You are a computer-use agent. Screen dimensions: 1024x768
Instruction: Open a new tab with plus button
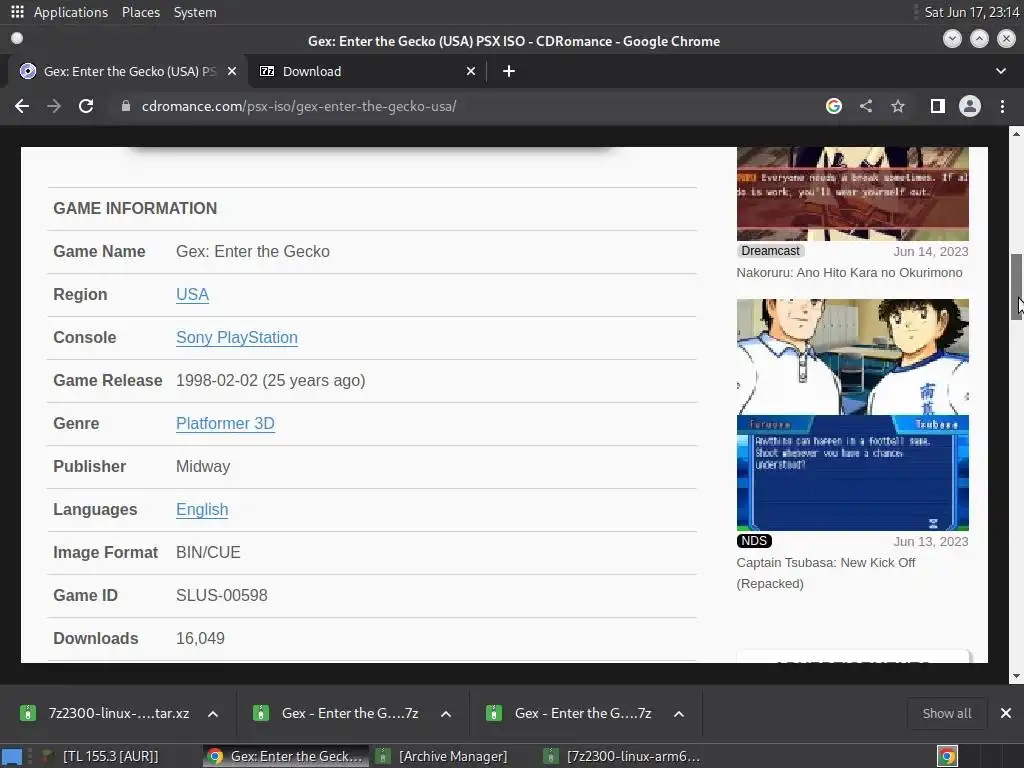(x=509, y=71)
